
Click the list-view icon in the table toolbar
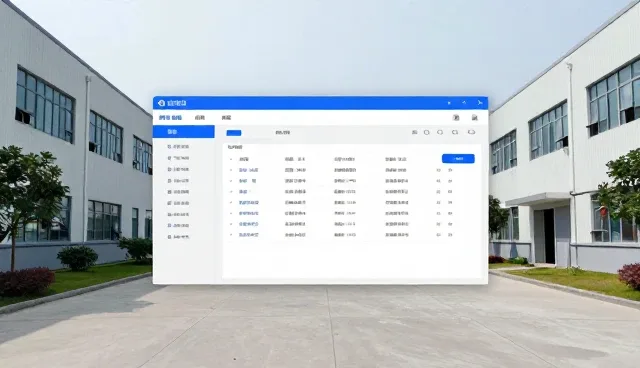coord(414,132)
